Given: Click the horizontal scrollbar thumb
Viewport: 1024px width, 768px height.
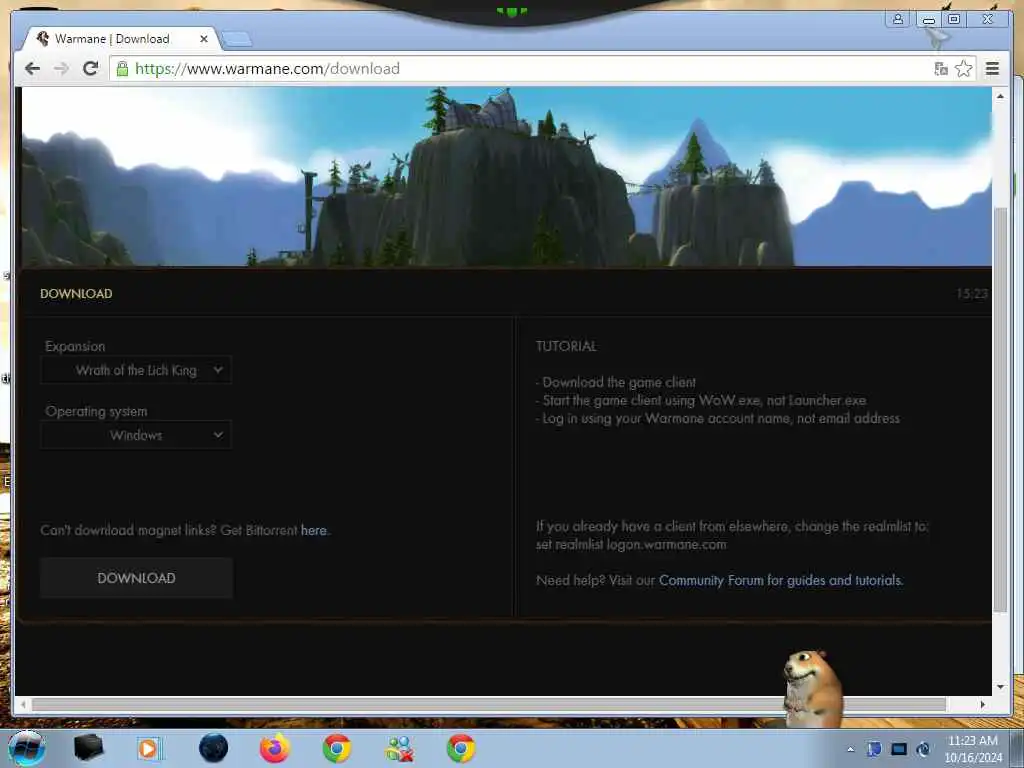Looking at the screenshot, I should pos(488,704).
